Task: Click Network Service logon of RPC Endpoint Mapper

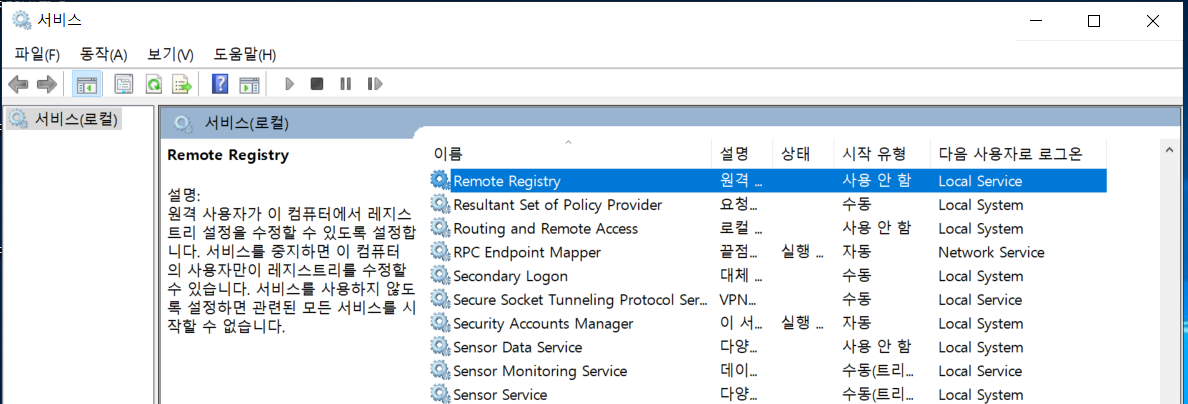Action: coord(991,252)
